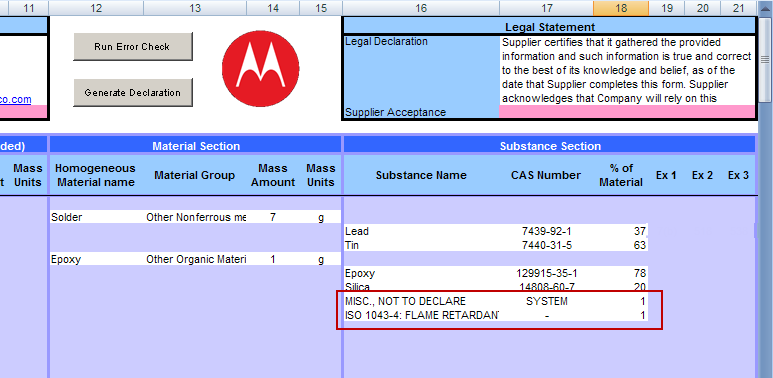Select the Silica substance cell
Image resolution: width=773 pixels, height=378 pixels.
422,287
